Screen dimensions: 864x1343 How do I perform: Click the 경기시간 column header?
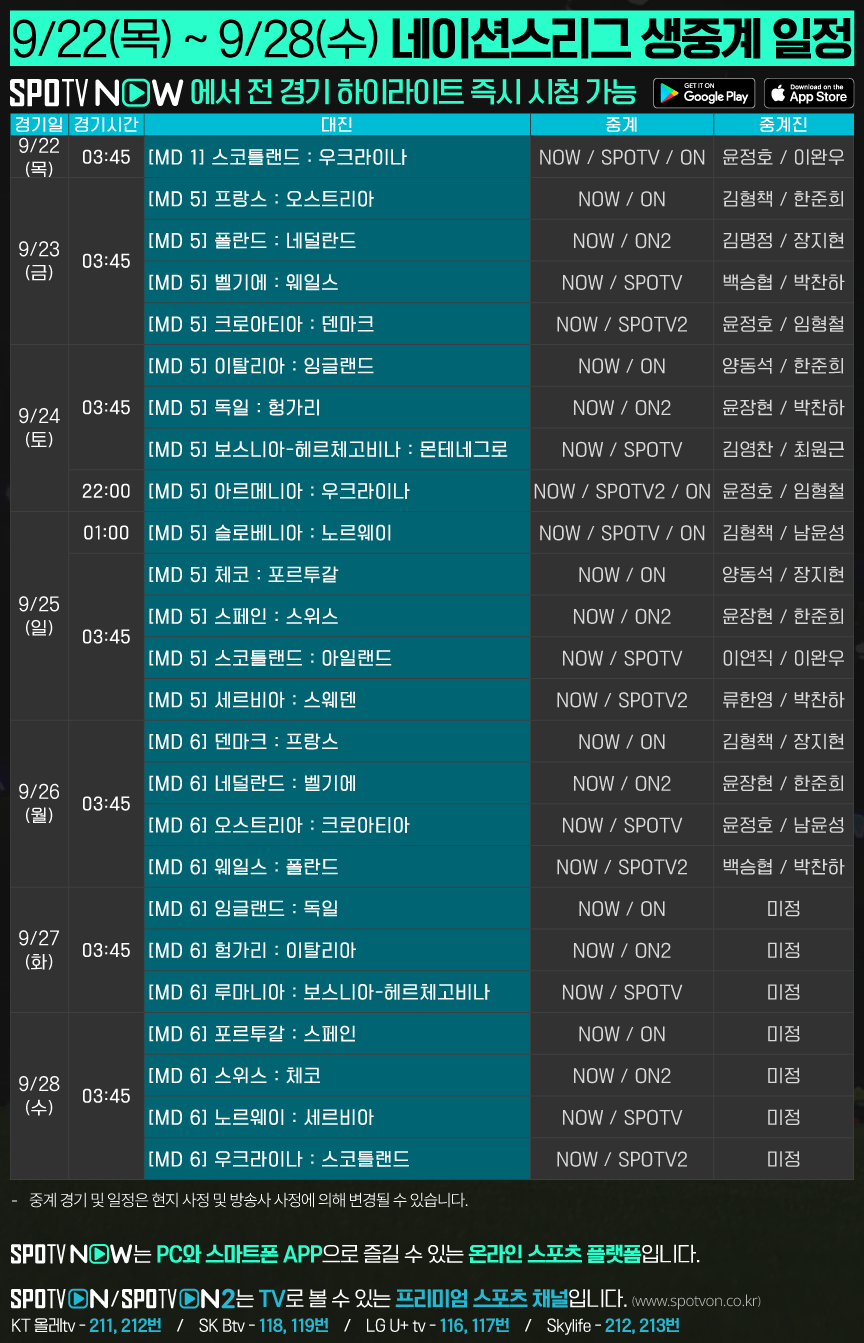point(106,124)
